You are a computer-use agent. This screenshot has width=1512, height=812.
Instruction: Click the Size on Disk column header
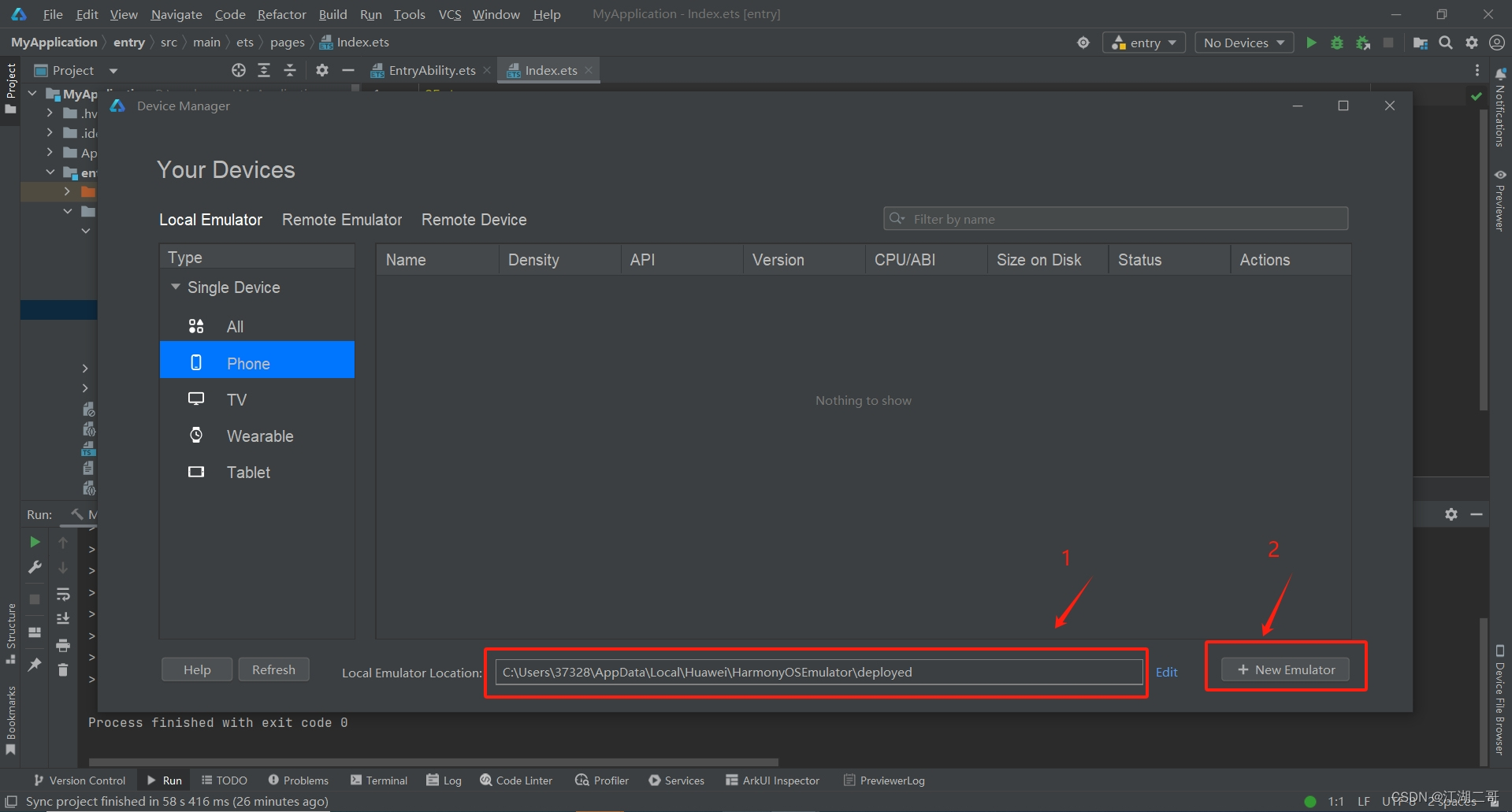tap(1048, 259)
